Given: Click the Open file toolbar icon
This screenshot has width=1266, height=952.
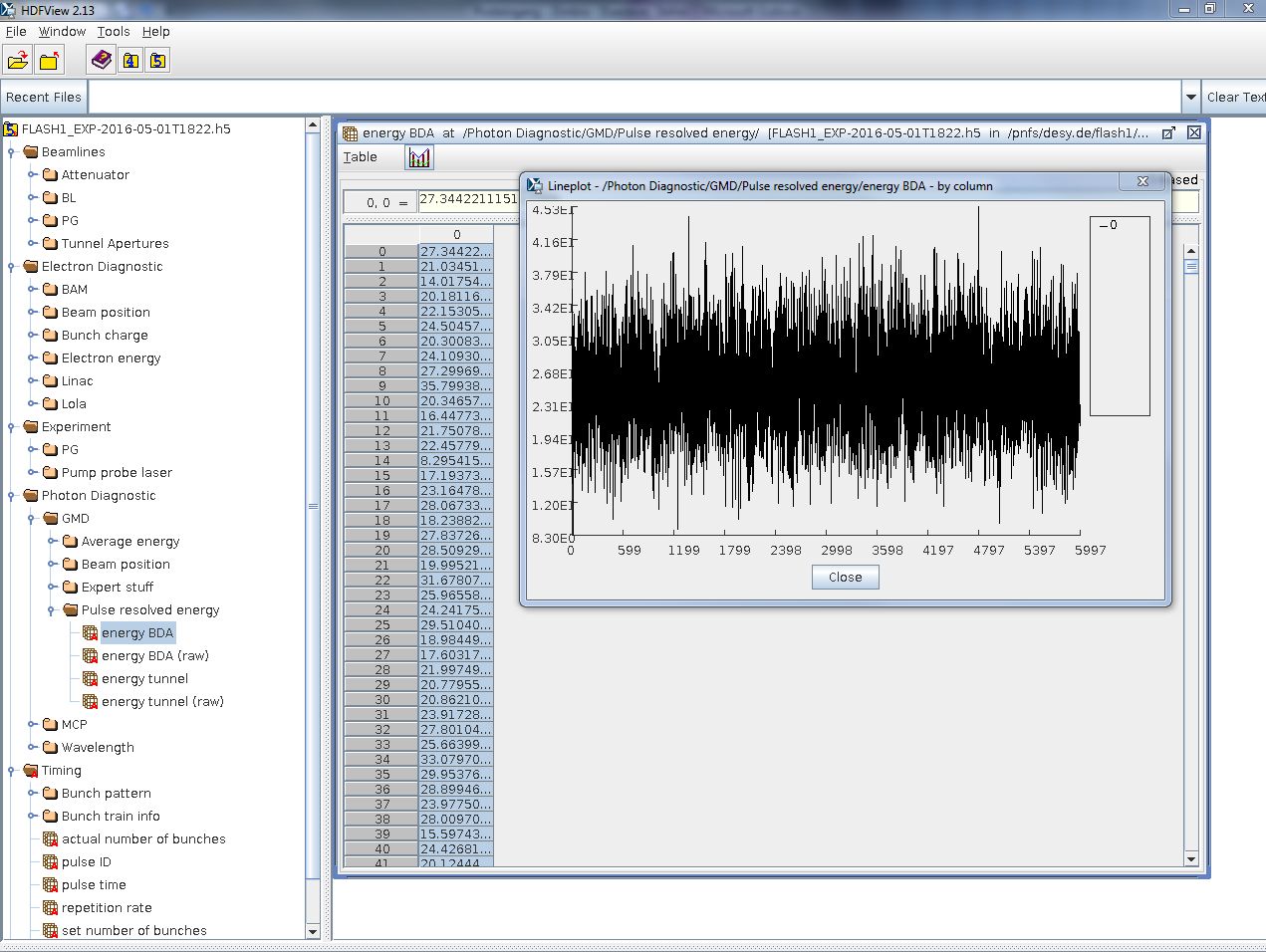Looking at the screenshot, I should pyautogui.click(x=18, y=61).
